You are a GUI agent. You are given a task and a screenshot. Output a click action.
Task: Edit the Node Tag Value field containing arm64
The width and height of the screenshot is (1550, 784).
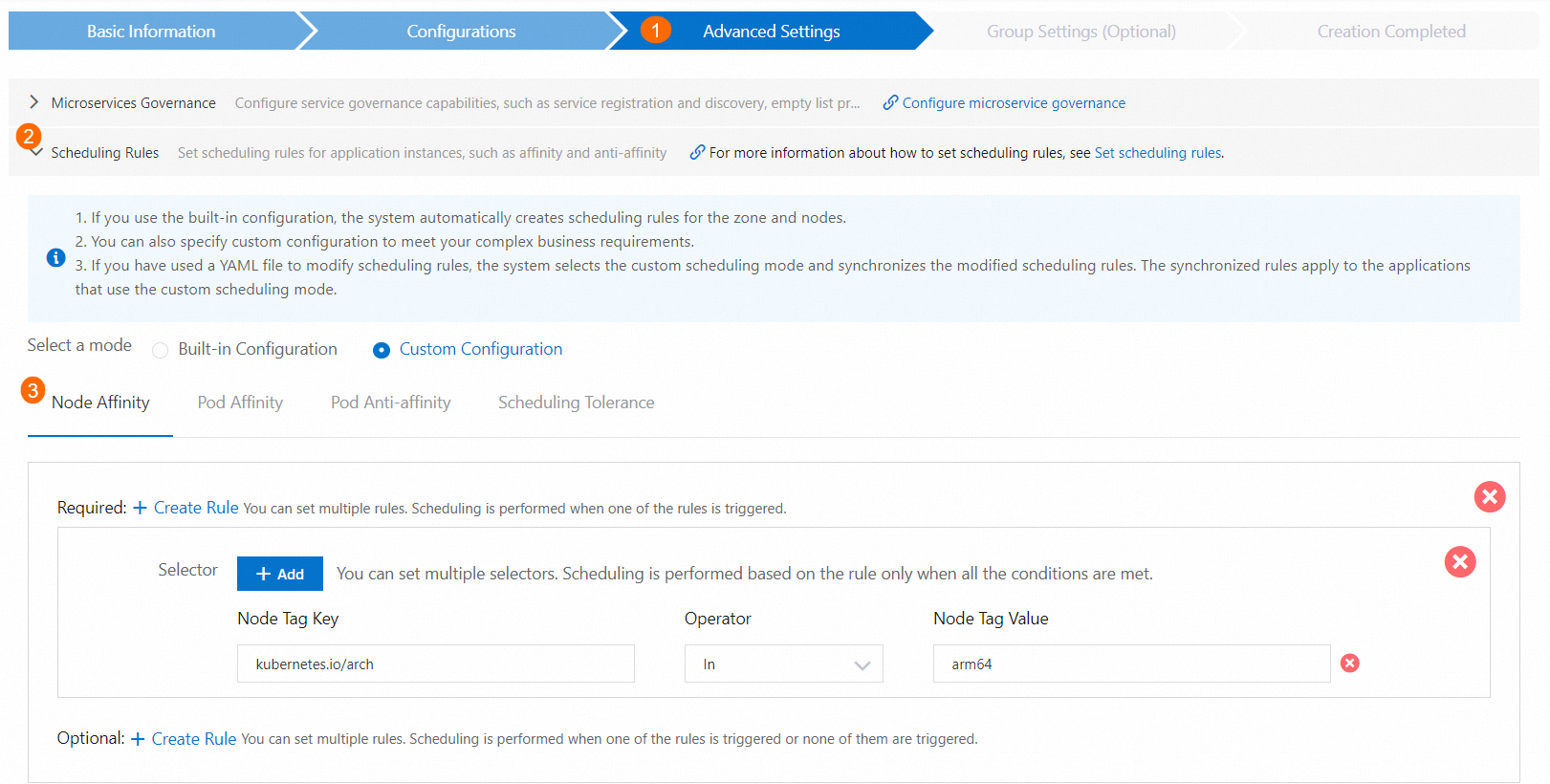click(x=1131, y=664)
